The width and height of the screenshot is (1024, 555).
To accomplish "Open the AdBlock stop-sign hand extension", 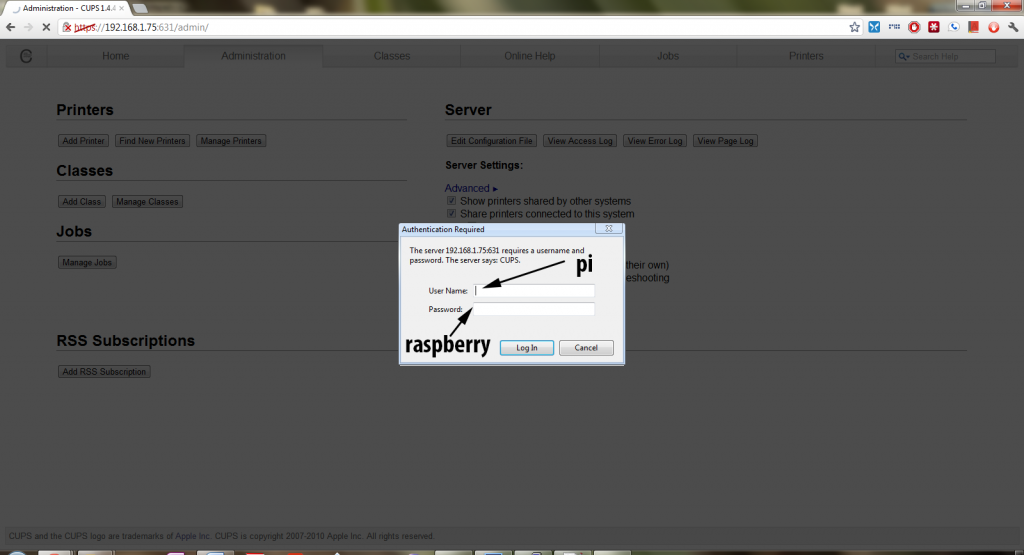I will pos(914,27).
